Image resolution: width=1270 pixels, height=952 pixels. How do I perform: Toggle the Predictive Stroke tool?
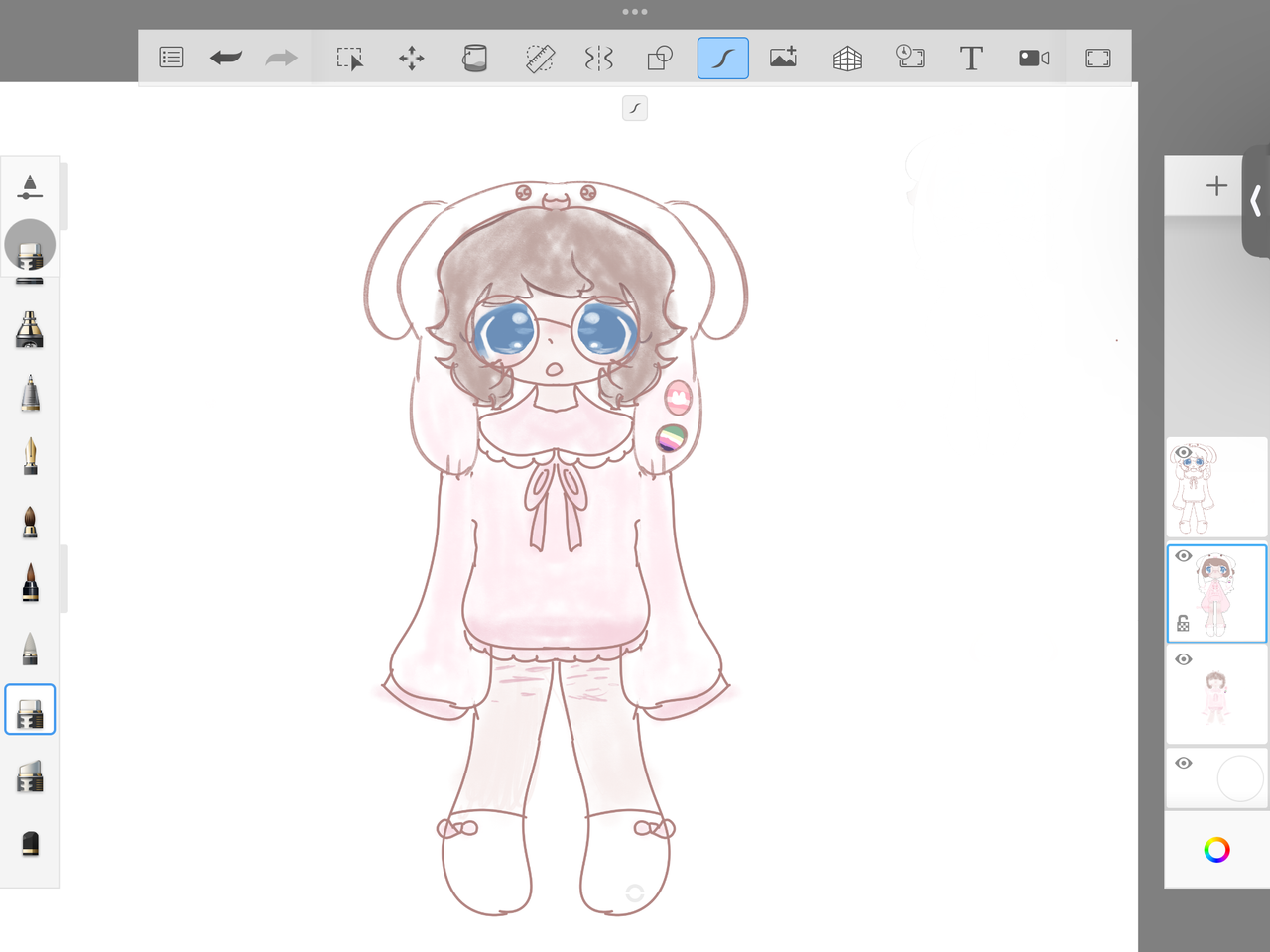pos(722,59)
